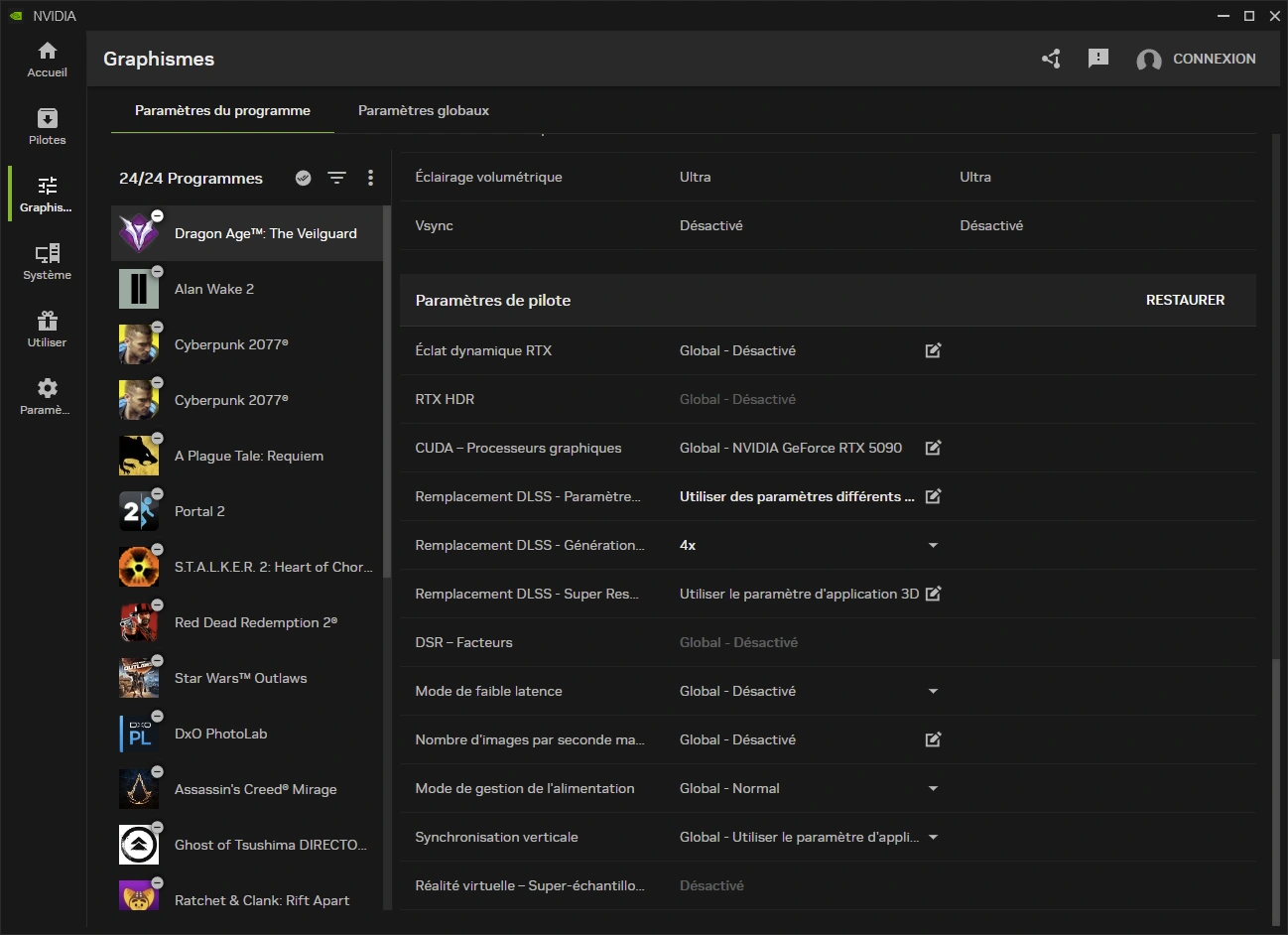Select the Alan Wake 2 program icon
The width and height of the screenshot is (1288, 935).
139,289
